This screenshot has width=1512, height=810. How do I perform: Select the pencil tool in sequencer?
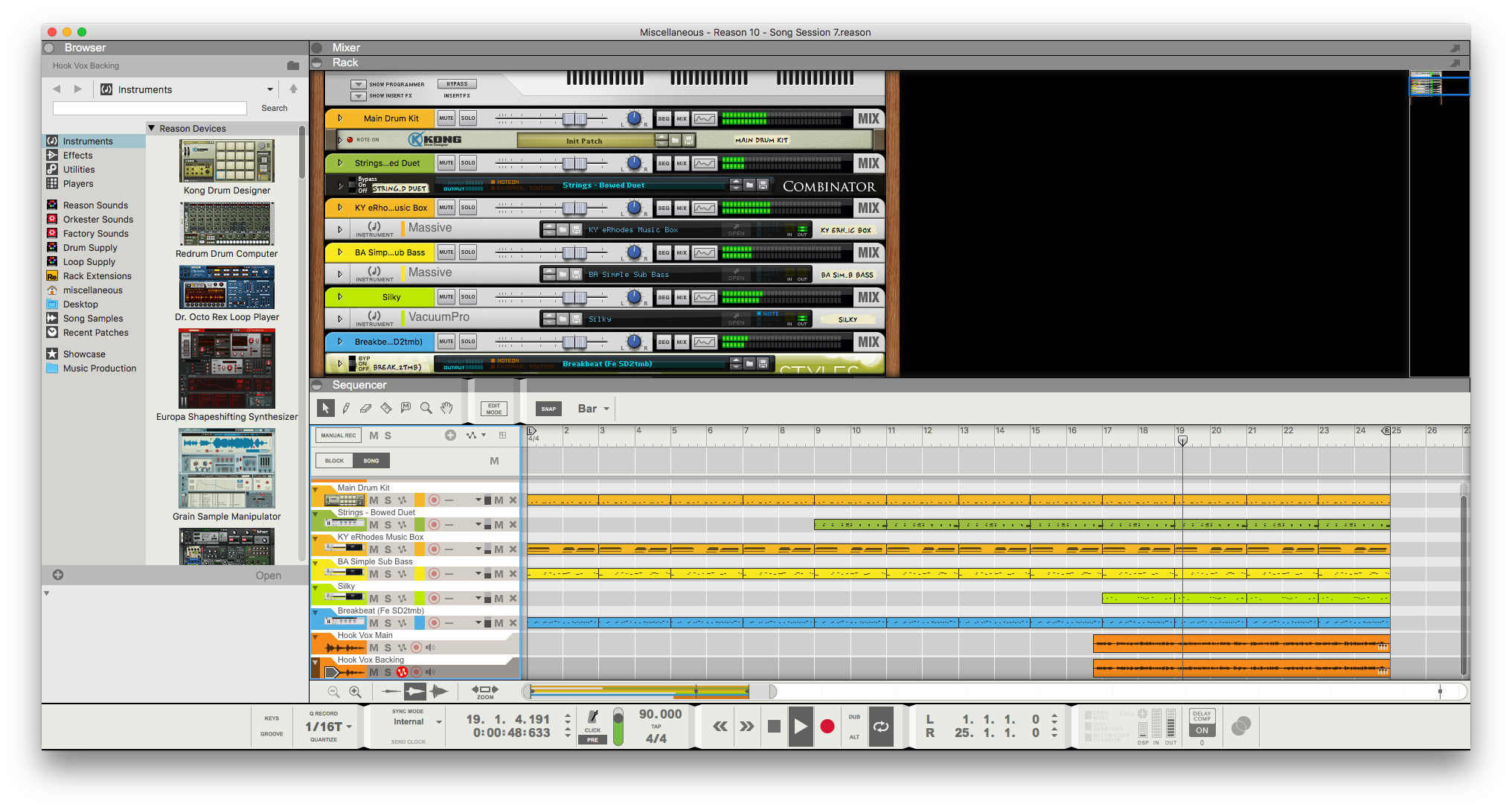[x=346, y=408]
